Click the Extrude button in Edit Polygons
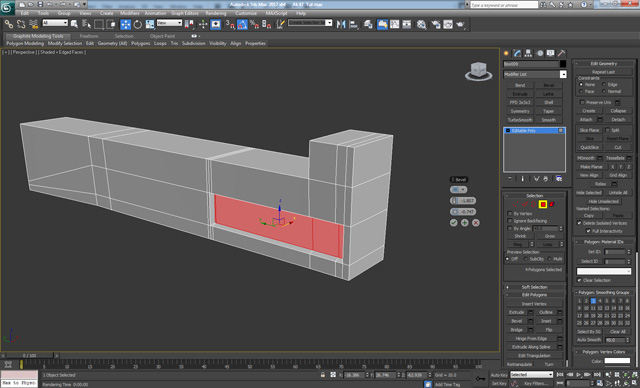 pyautogui.click(x=517, y=312)
